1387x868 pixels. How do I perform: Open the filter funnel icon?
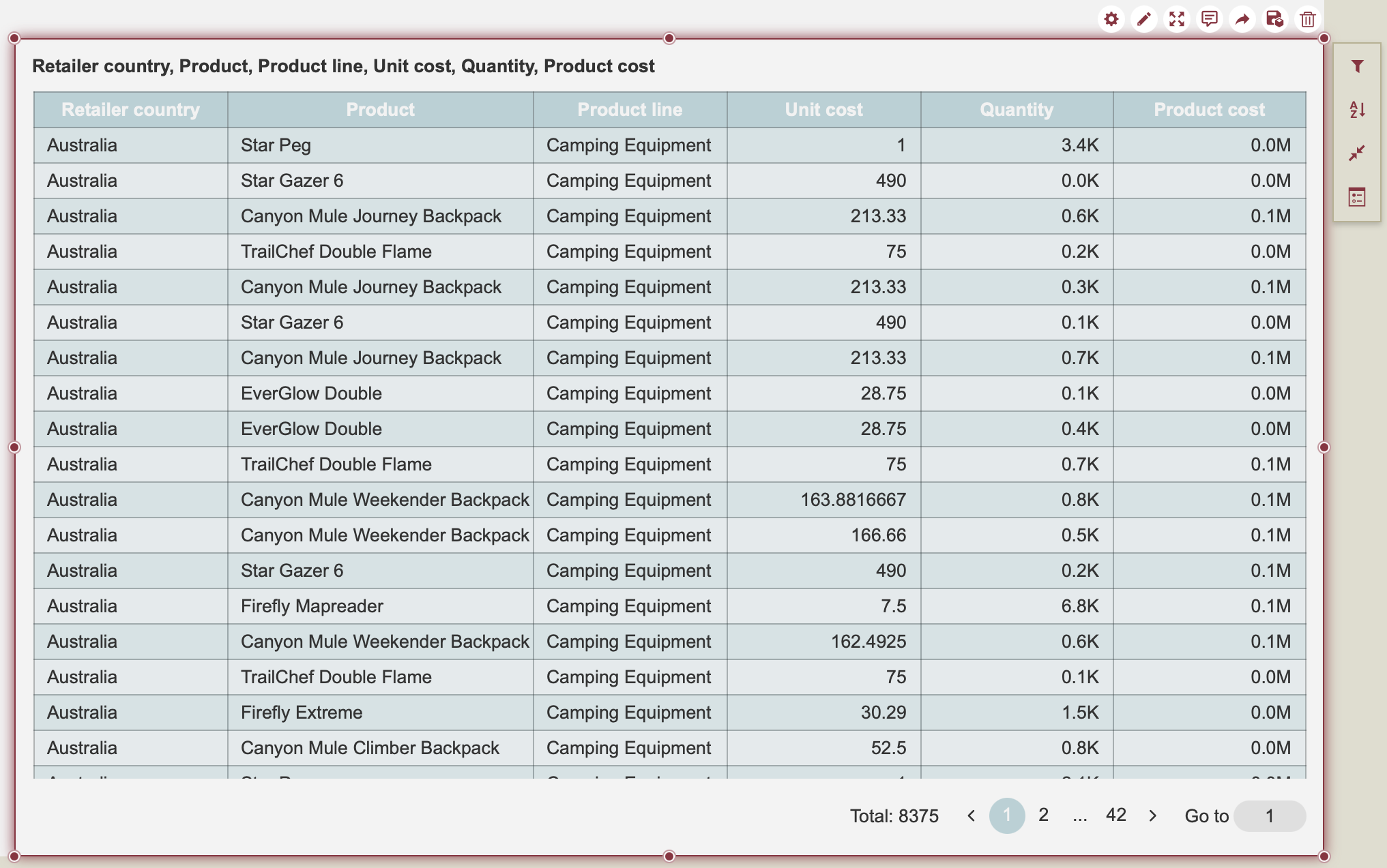[x=1357, y=66]
